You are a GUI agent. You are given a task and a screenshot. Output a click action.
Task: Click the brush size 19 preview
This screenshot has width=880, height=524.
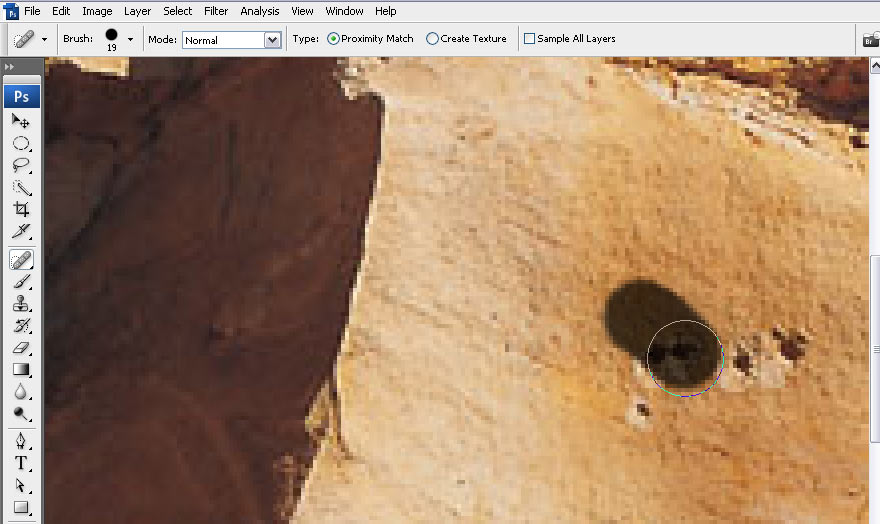tap(112, 39)
